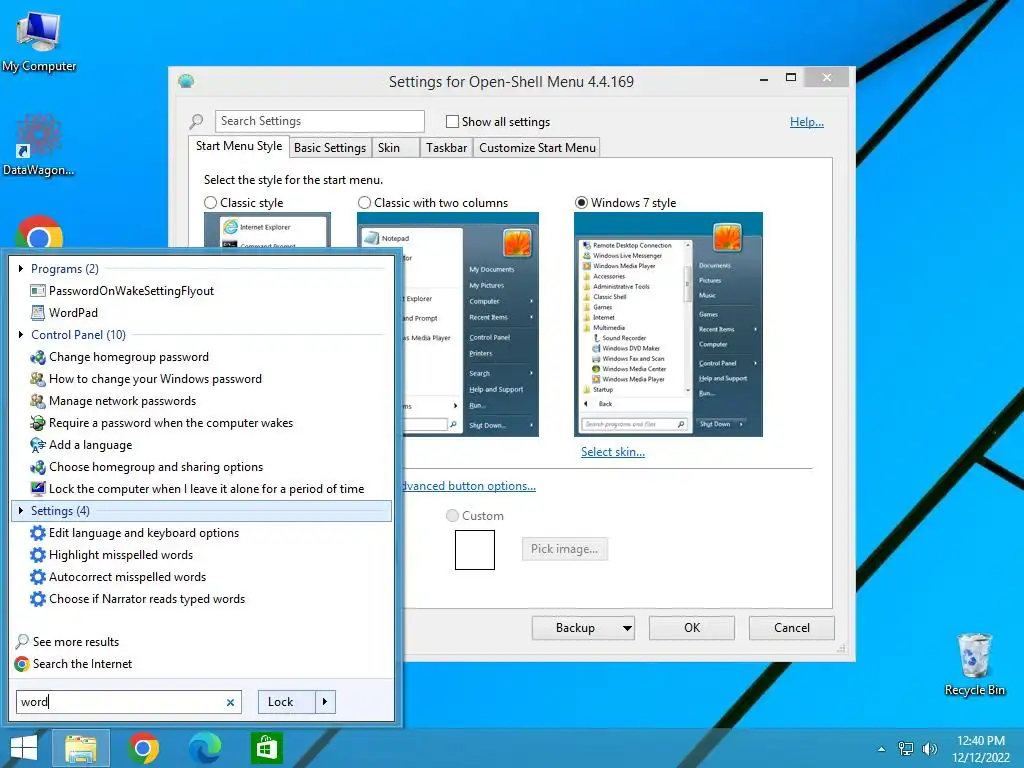Open Manage network passwords result

click(122, 401)
